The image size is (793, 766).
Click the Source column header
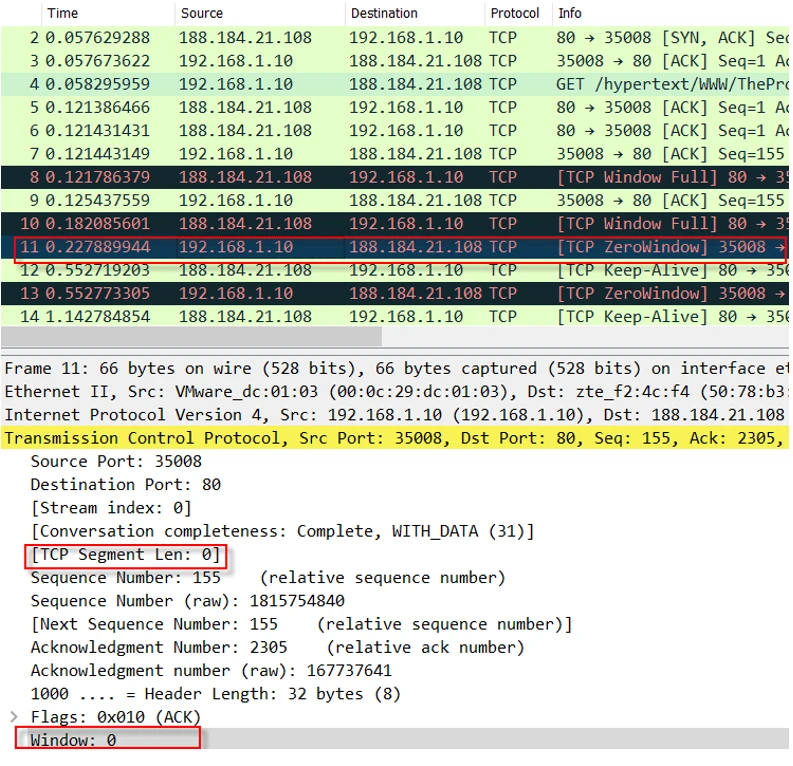coord(201,13)
